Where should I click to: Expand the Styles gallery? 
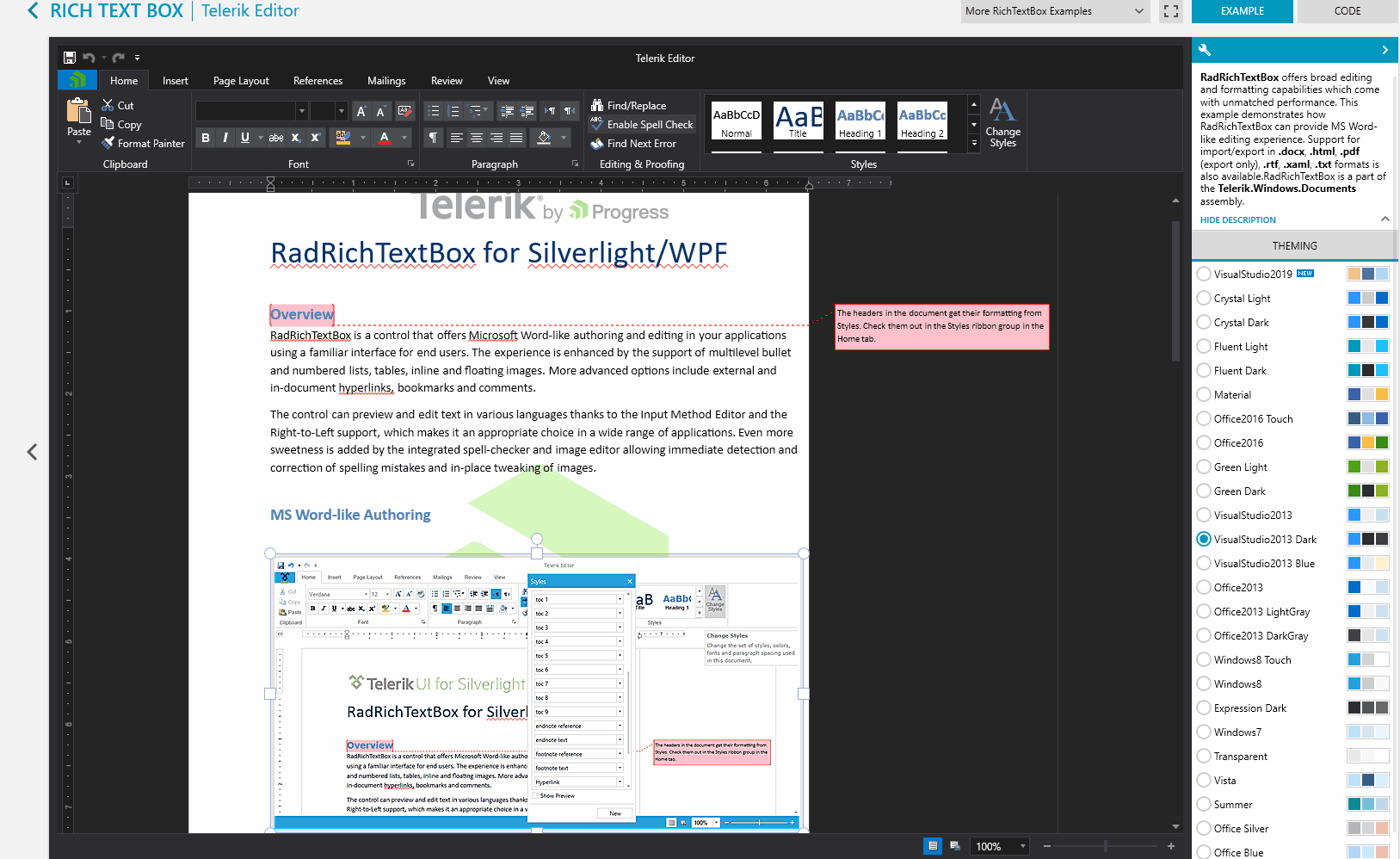pos(974,144)
